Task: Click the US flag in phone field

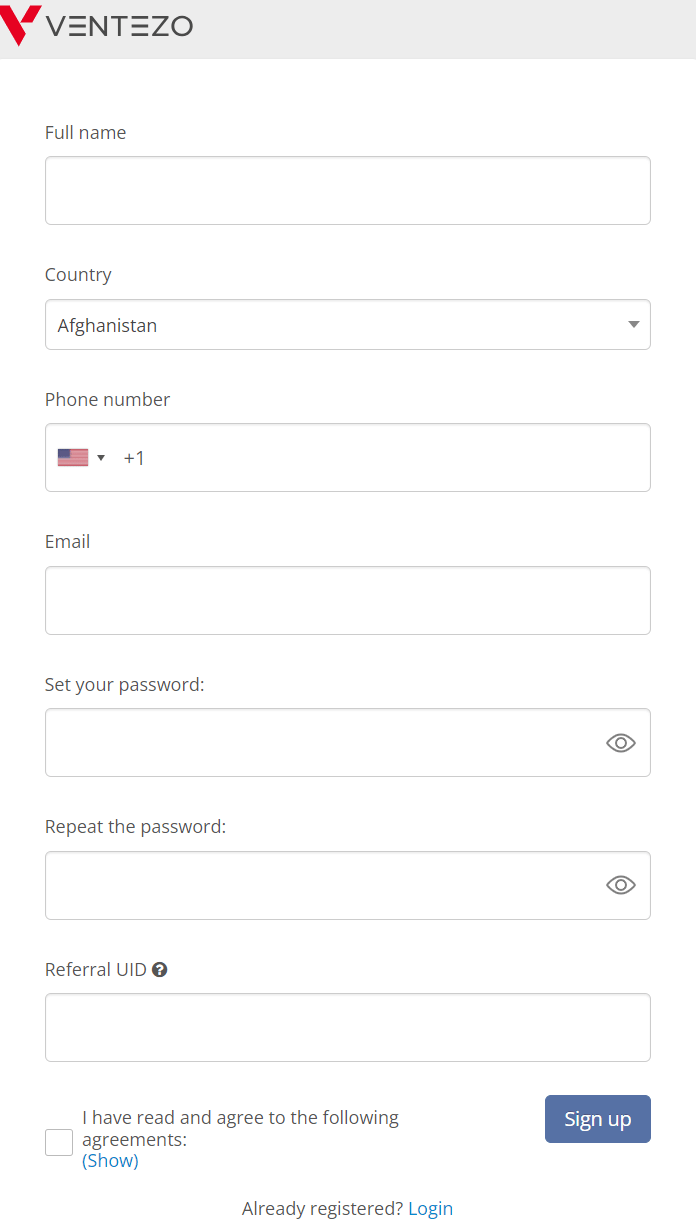Action: point(73,458)
